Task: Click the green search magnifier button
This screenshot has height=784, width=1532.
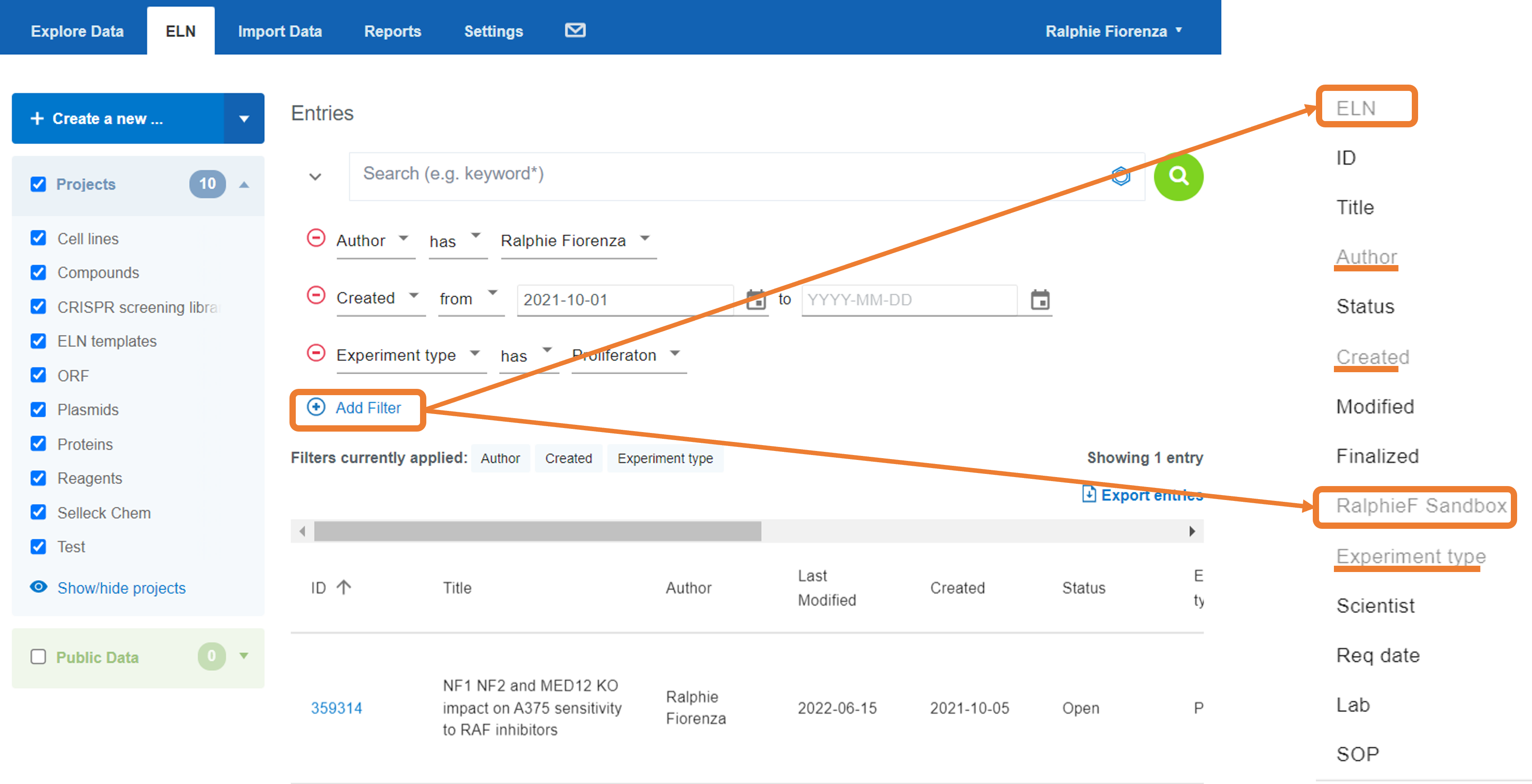Action: [x=1178, y=176]
